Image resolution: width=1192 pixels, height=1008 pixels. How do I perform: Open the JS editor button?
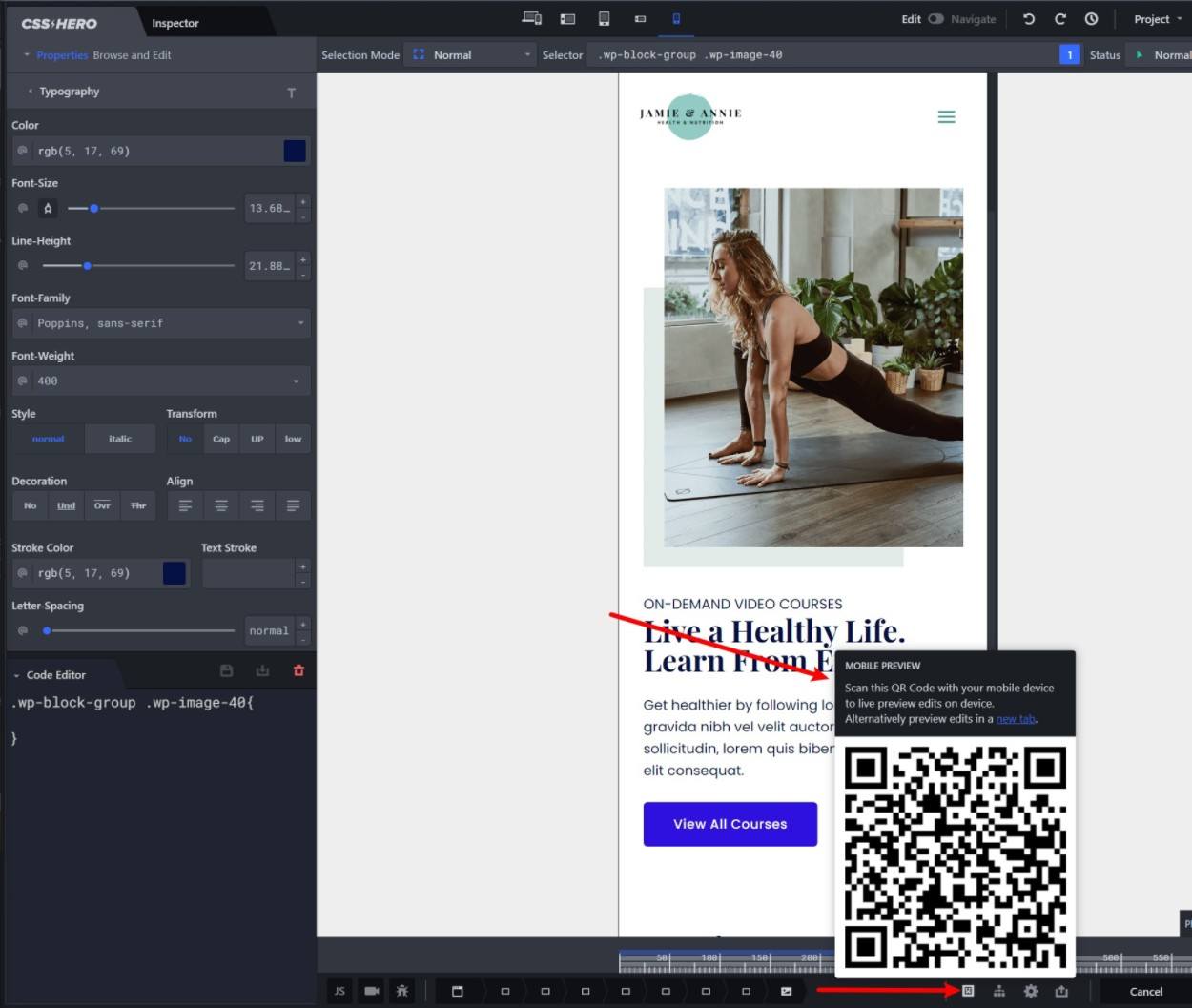point(339,991)
